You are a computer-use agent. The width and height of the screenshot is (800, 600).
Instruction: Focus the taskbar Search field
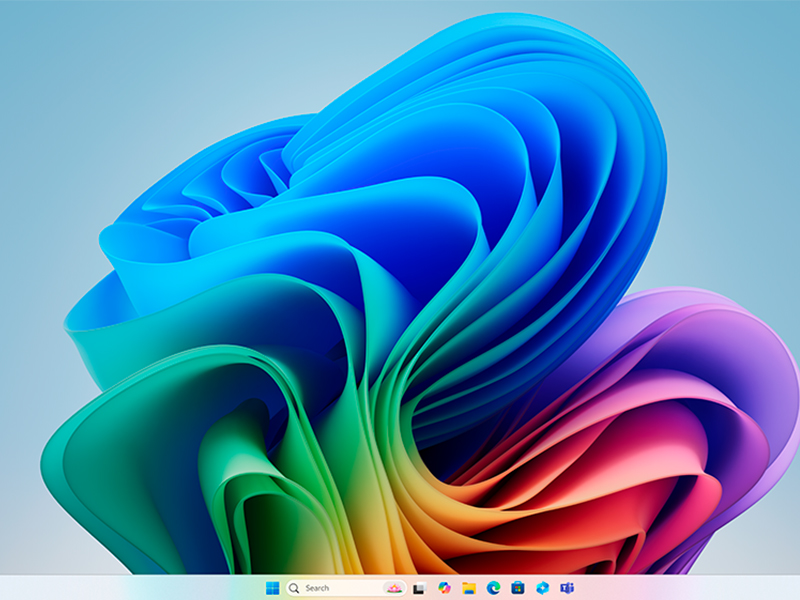pyautogui.click(x=346, y=588)
